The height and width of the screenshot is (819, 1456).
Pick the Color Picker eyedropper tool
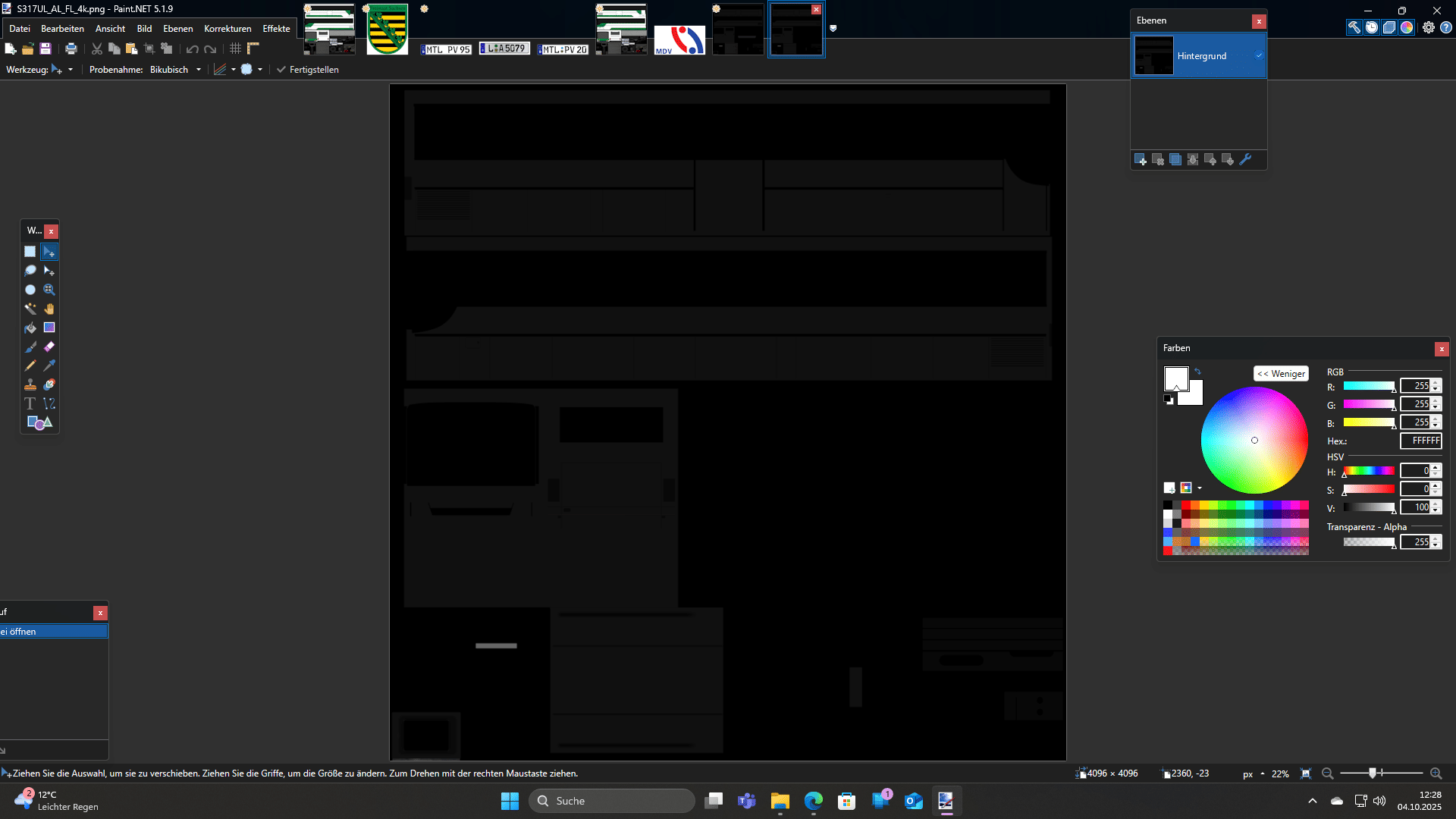(x=49, y=366)
